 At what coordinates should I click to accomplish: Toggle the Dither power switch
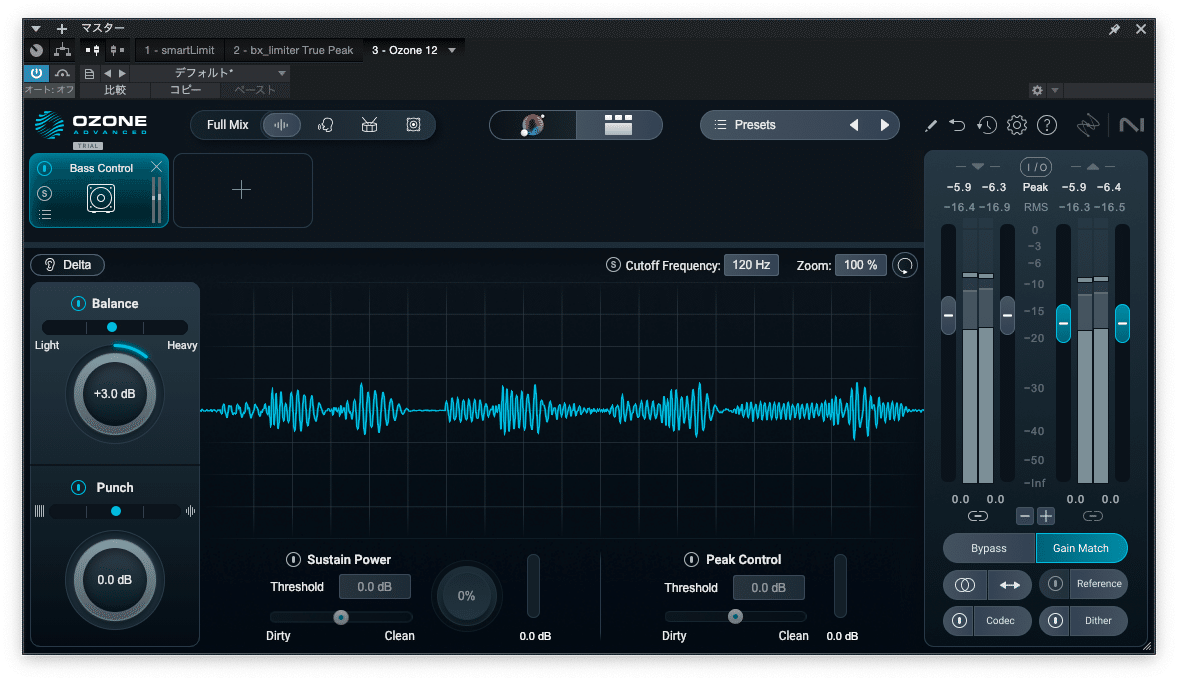[x=1054, y=621]
